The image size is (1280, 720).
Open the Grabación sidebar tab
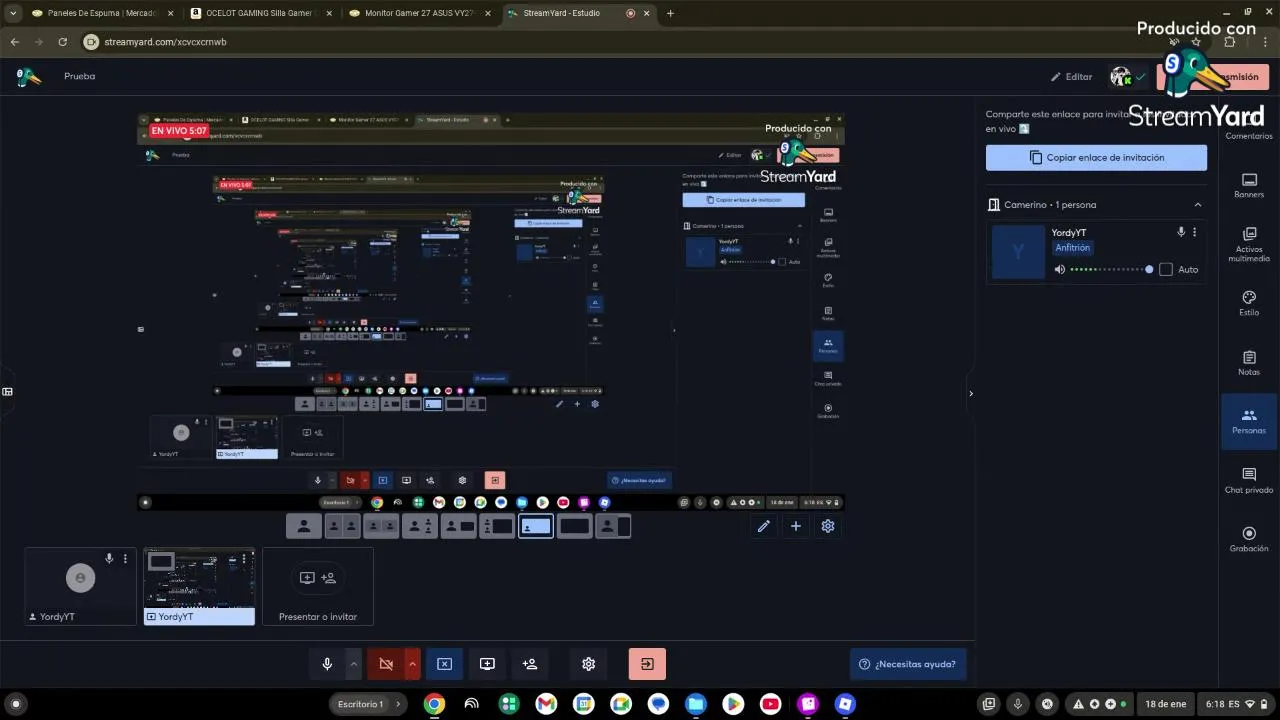(x=1249, y=540)
